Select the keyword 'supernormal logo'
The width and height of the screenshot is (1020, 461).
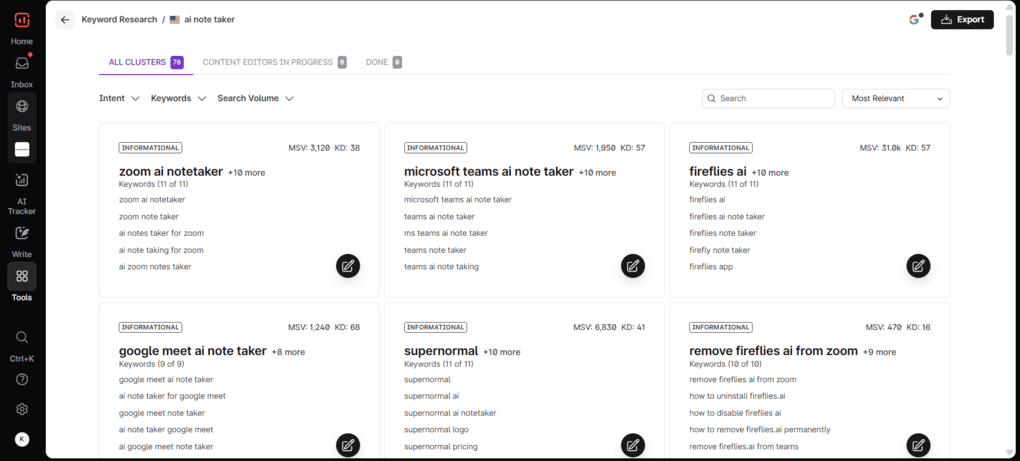pyautogui.click(x=436, y=430)
